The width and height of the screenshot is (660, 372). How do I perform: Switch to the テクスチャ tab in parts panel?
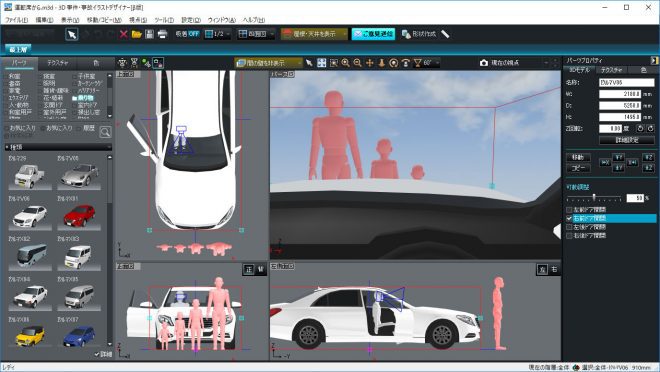[x=58, y=63]
